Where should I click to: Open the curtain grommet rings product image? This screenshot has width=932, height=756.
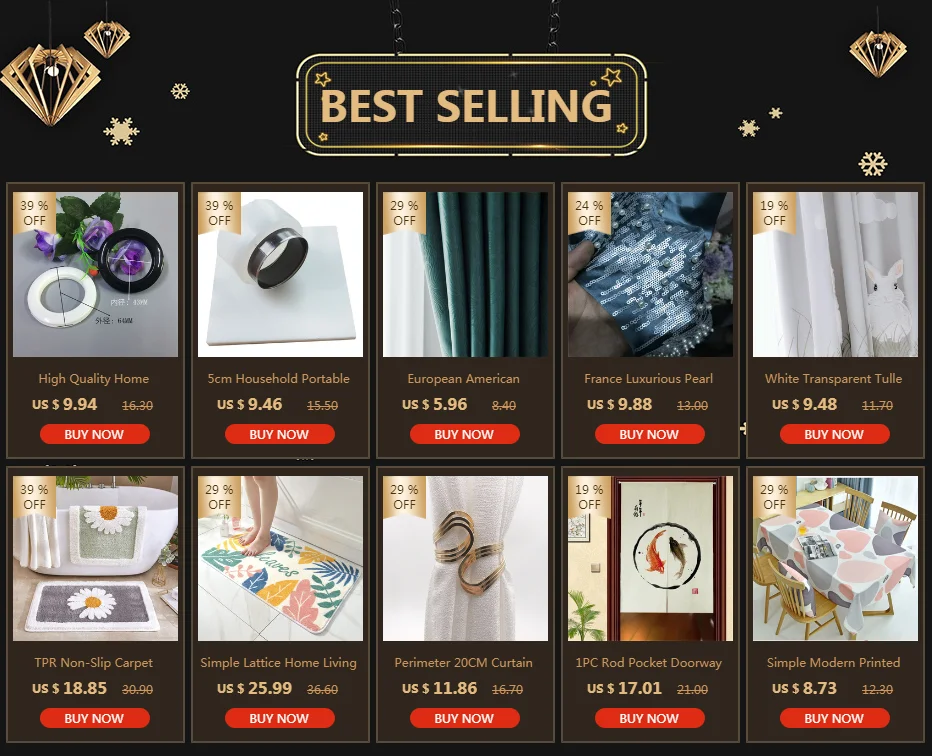coord(95,274)
